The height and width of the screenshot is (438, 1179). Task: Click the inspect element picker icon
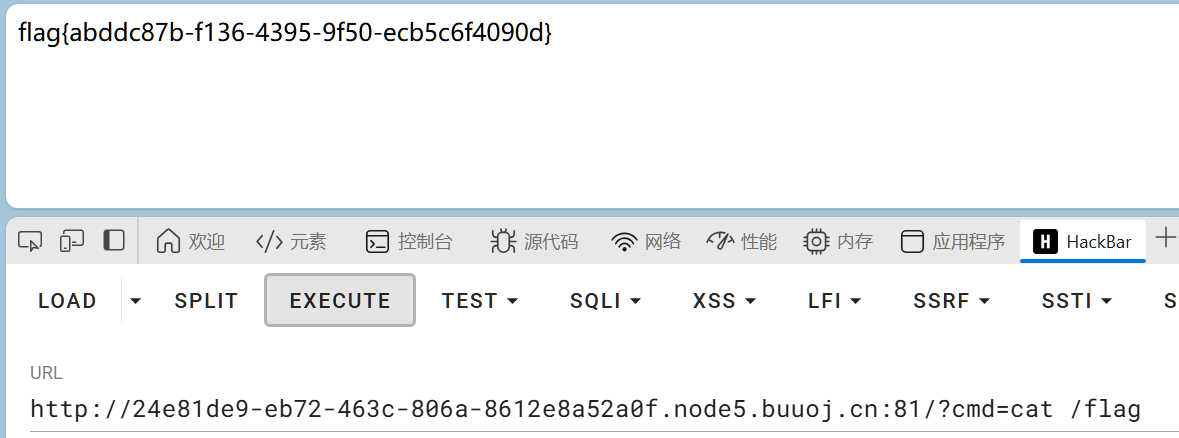pos(30,241)
